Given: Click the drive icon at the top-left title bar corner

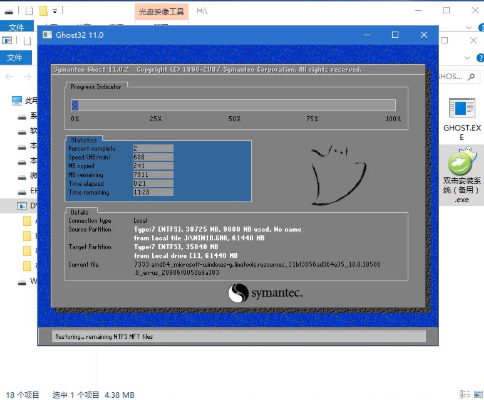Looking at the screenshot, I should point(9,12).
